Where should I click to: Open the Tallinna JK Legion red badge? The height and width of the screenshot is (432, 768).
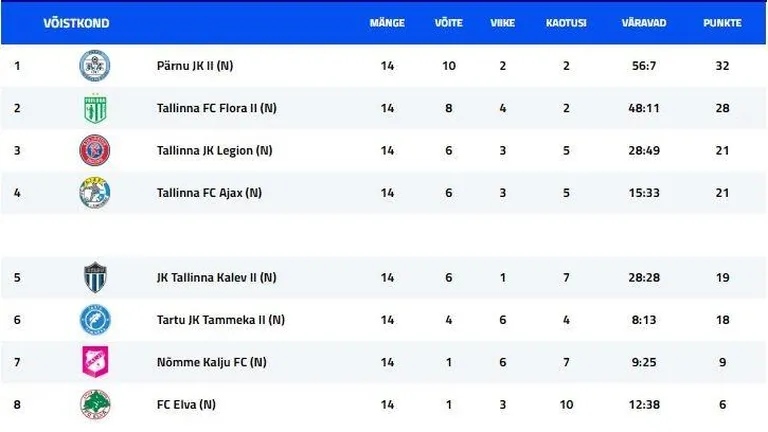(95, 150)
